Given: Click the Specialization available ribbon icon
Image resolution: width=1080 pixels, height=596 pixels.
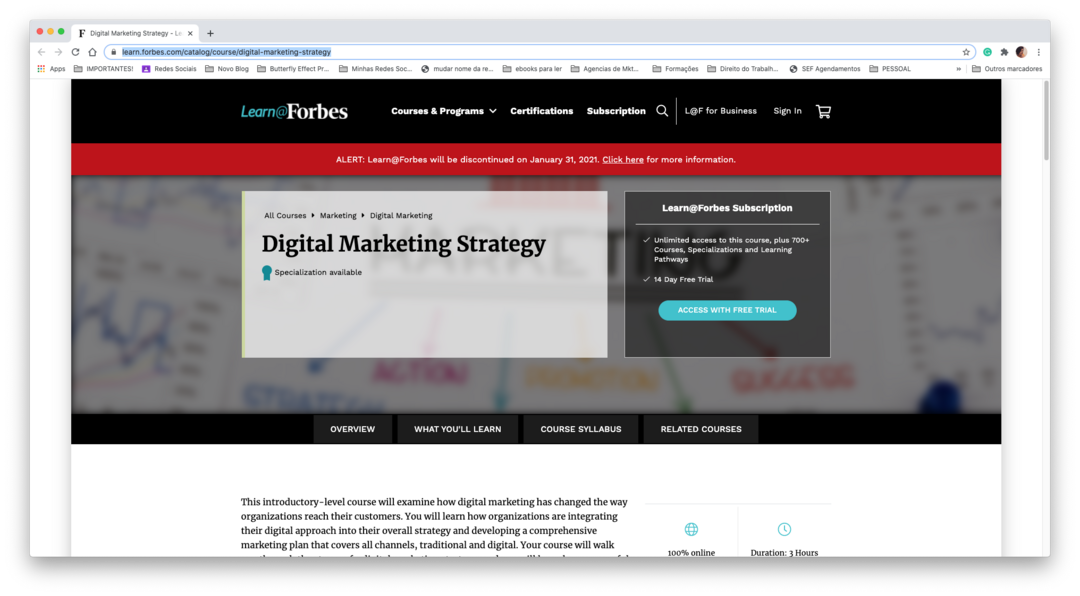Looking at the screenshot, I should tap(267, 273).
